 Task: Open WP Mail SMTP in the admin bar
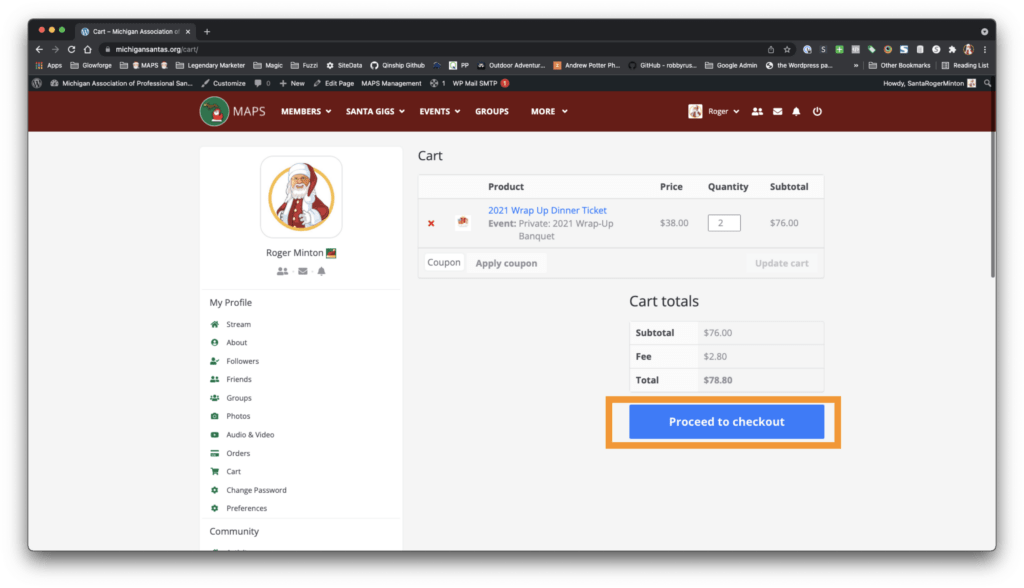pos(481,84)
